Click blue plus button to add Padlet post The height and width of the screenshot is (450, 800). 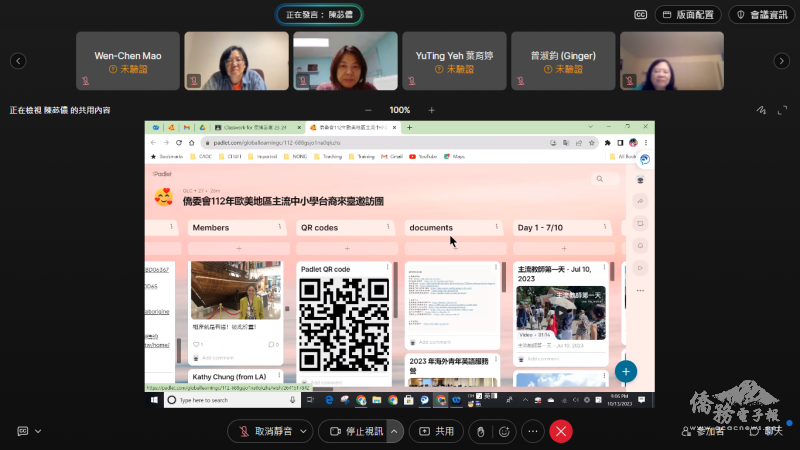626,372
